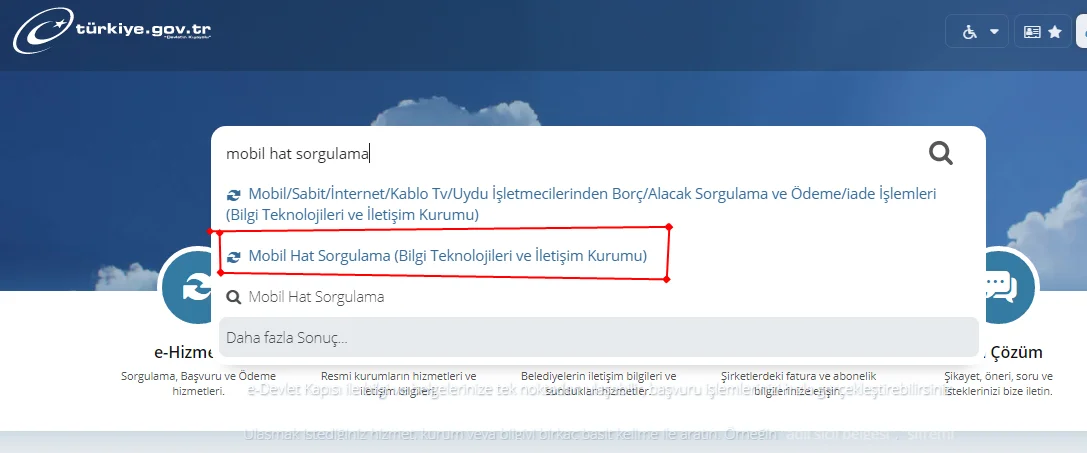This screenshot has height=453, width=1087.
Task: Click sync icon beside Mobil/Sabit/İnternet result
Action: point(234,195)
